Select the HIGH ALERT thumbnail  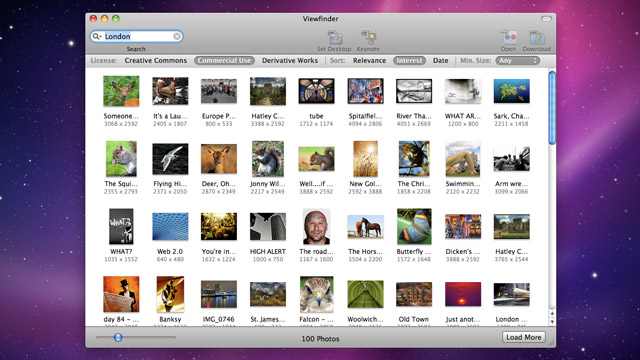pyautogui.click(x=268, y=227)
